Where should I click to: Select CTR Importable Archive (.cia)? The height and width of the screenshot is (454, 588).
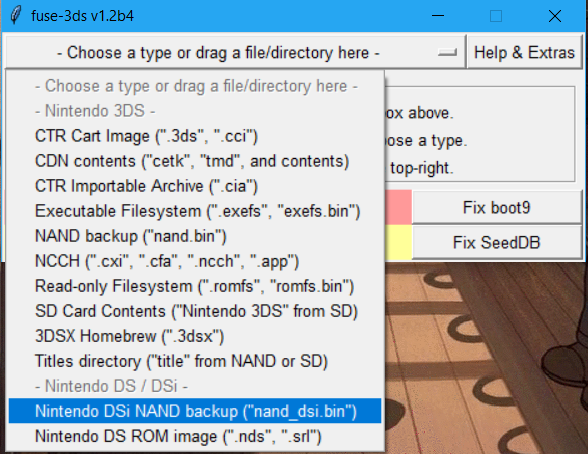(195, 186)
